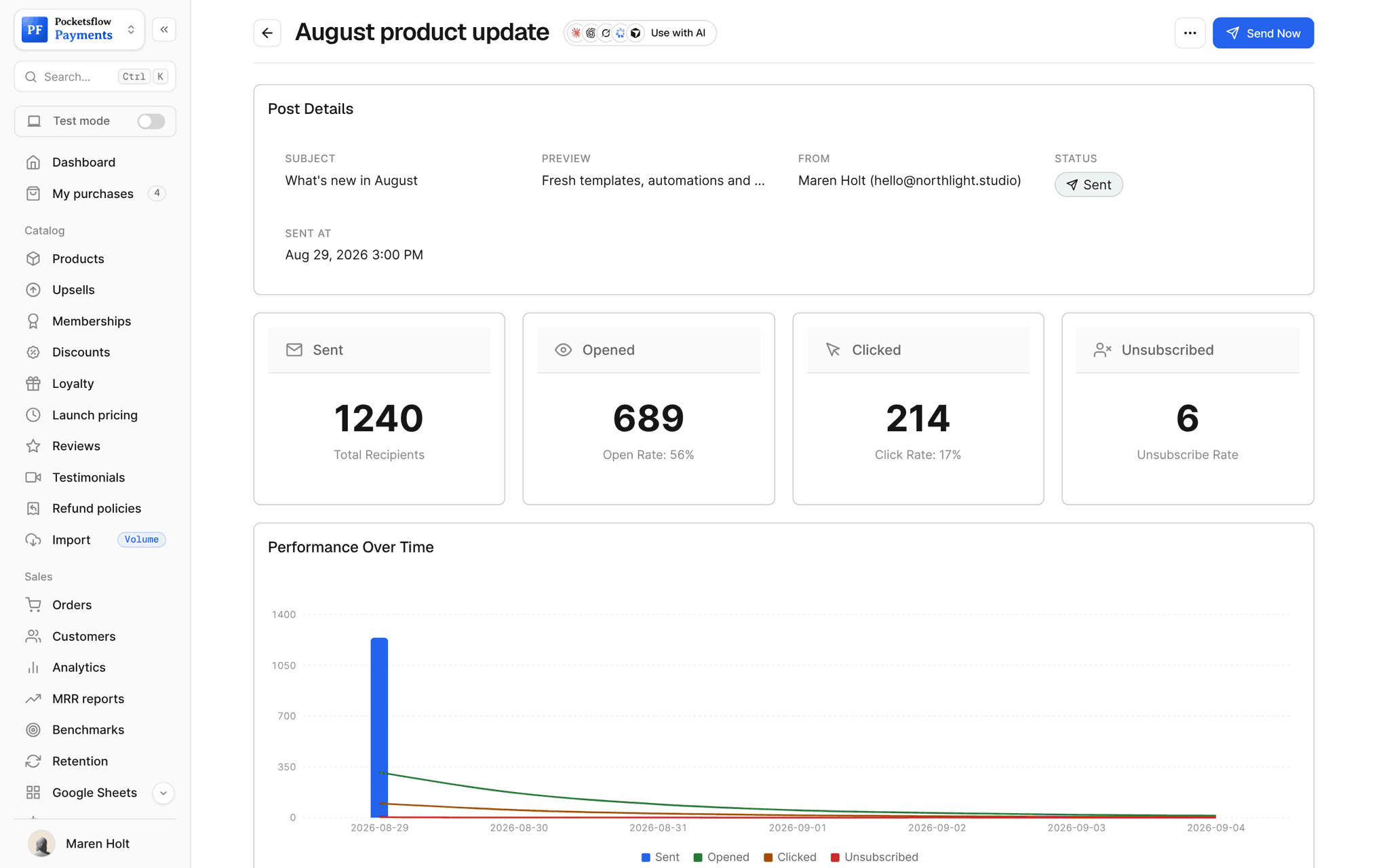The height and width of the screenshot is (868, 1389).
Task: Click the Volume badge next to Import
Action: [x=142, y=540]
